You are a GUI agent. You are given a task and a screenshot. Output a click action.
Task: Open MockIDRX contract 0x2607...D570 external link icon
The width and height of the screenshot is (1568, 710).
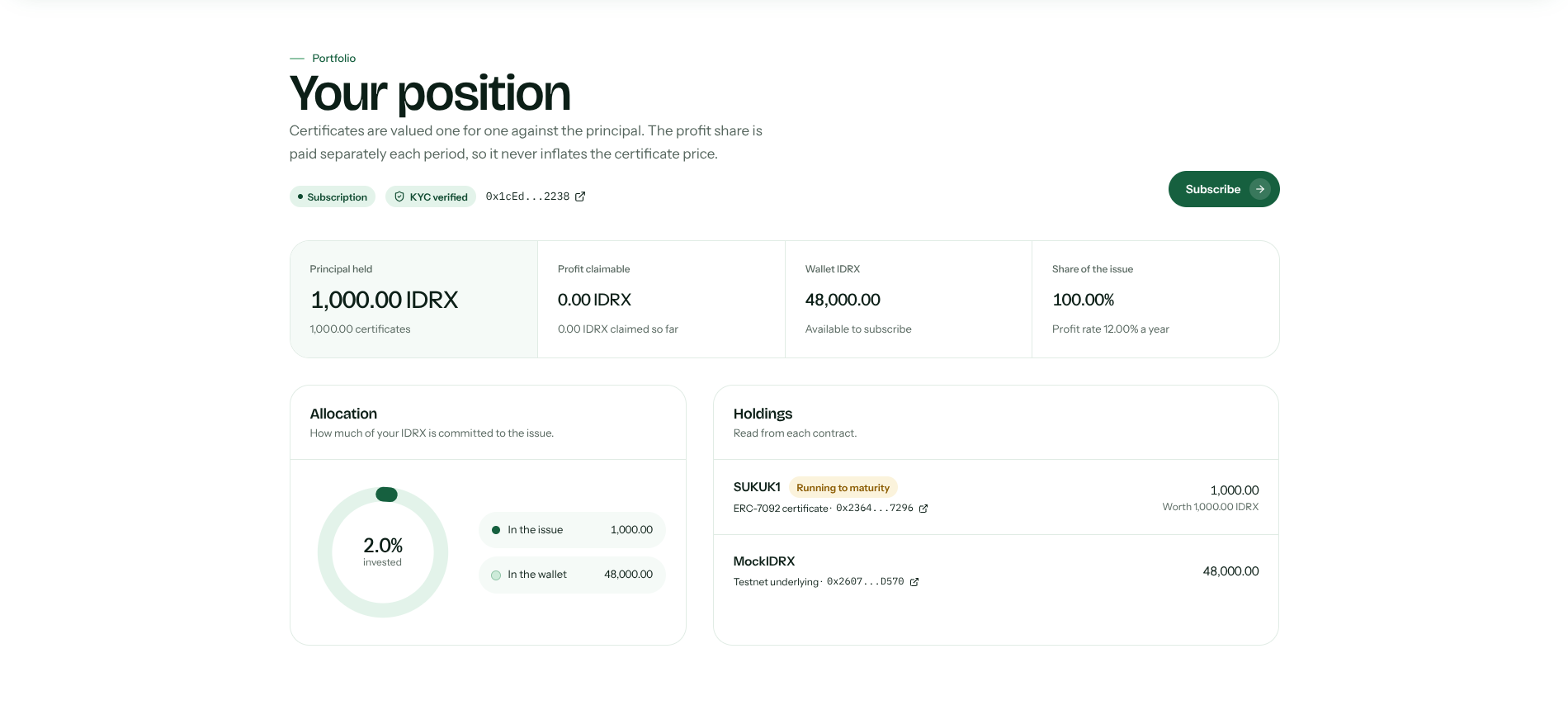[914, 582]
